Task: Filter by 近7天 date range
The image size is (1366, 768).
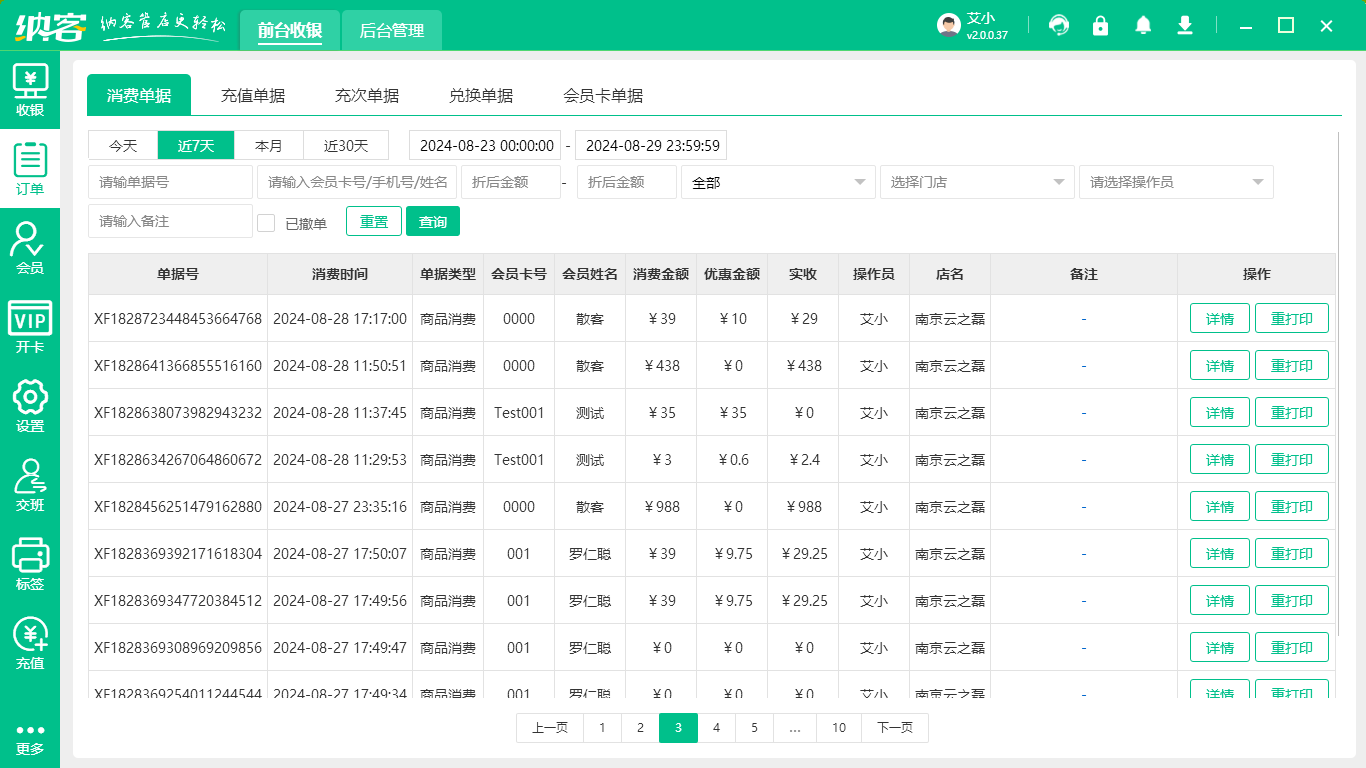Action: click(x=196, y=145)
